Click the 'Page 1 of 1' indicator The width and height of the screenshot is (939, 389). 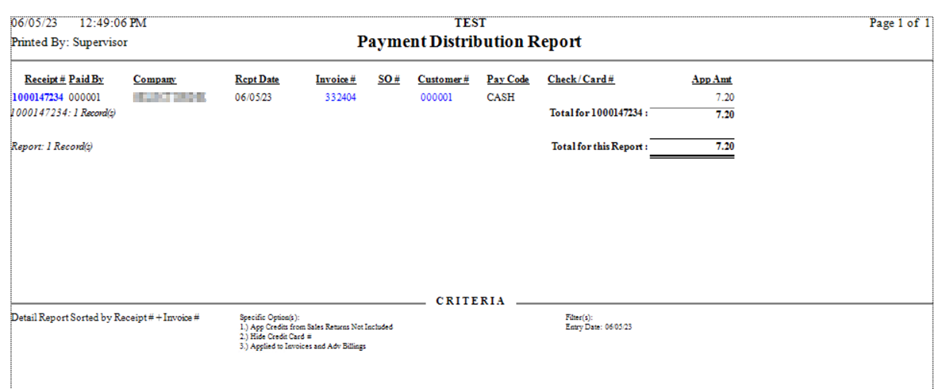click(899, 24)
